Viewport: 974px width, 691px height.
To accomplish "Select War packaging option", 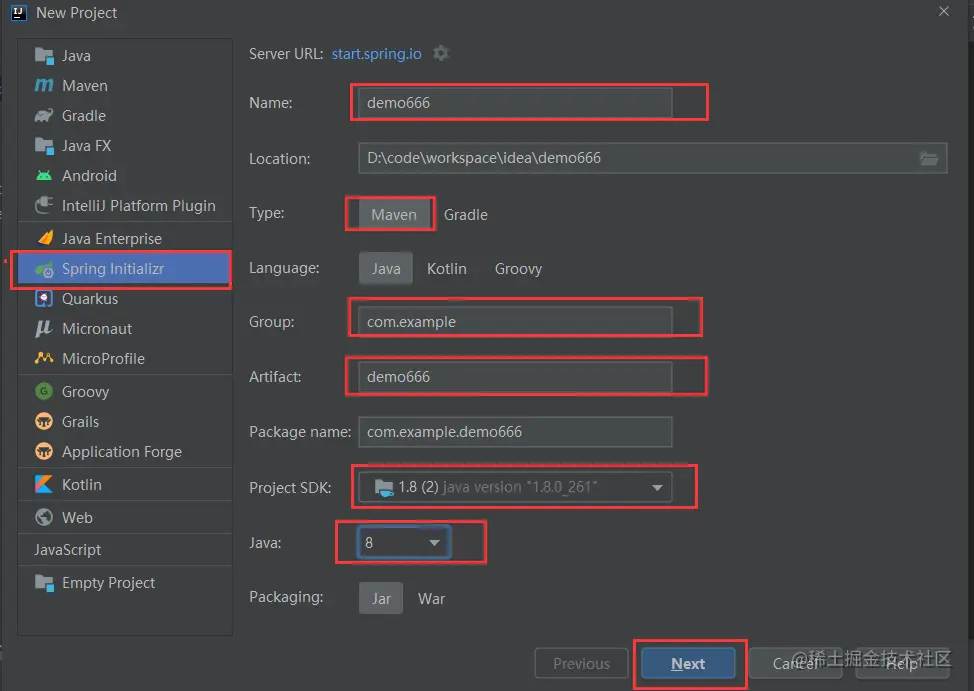I will 431,598.
